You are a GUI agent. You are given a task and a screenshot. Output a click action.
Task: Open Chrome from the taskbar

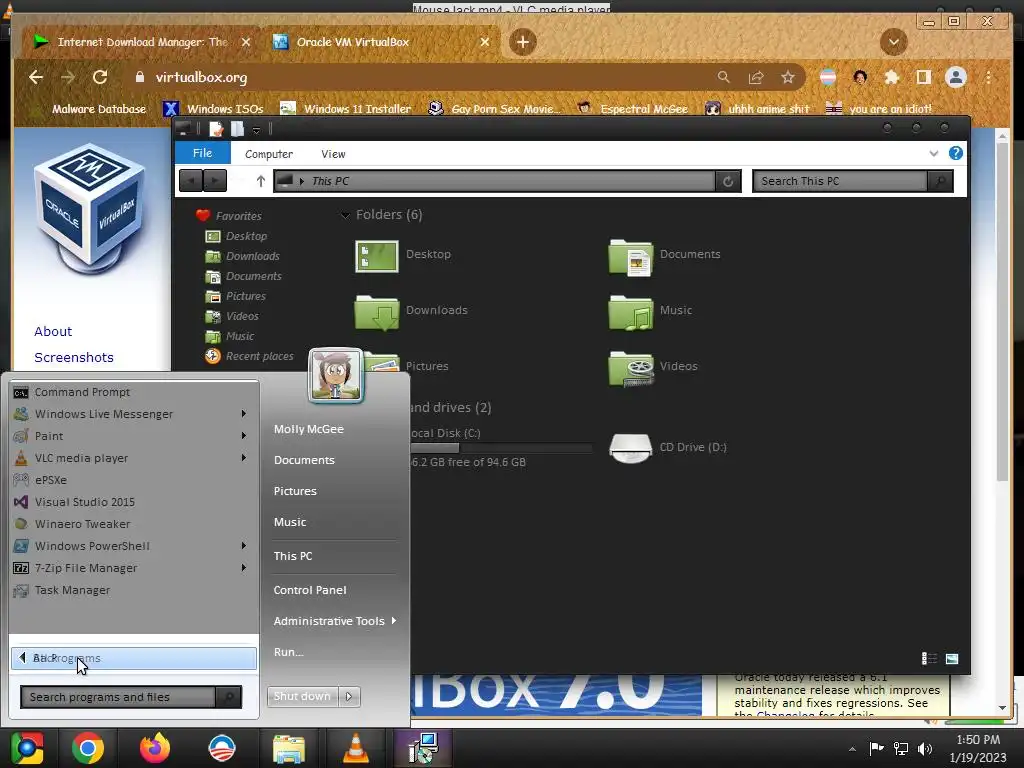point(88,748)
